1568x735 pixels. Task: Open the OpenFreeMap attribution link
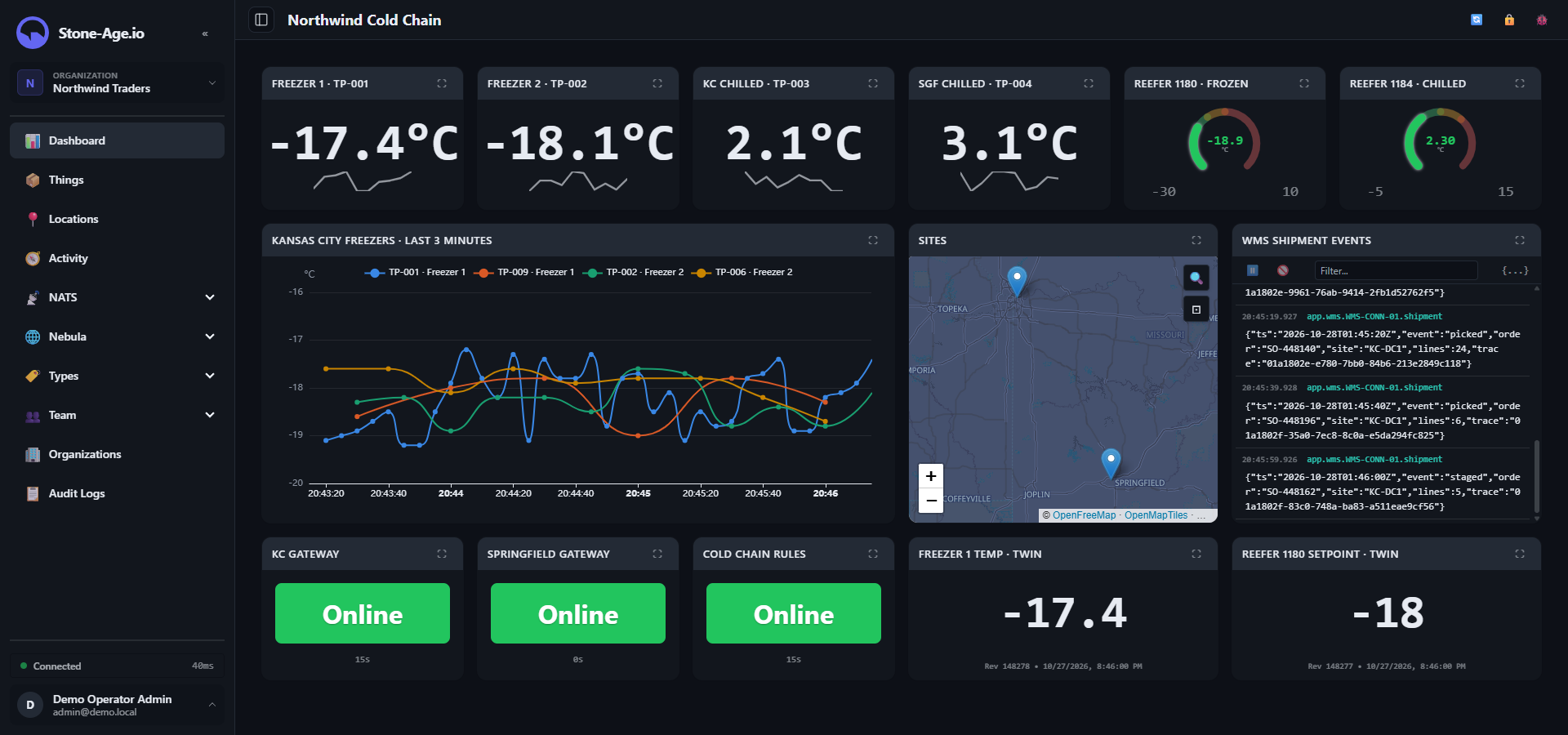1084,515
